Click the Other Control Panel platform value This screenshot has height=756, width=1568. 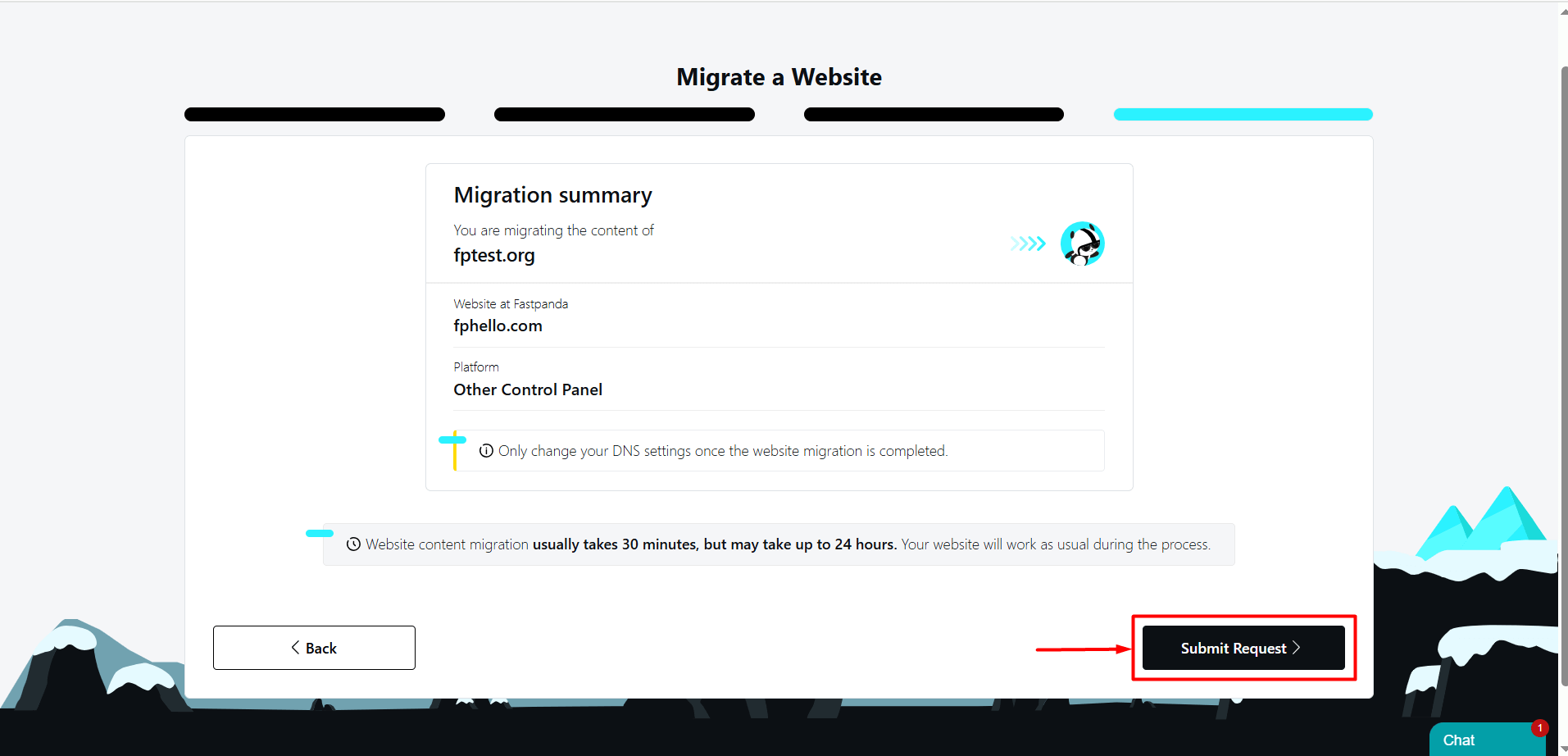pyautogui.click(x=528, y=389)
